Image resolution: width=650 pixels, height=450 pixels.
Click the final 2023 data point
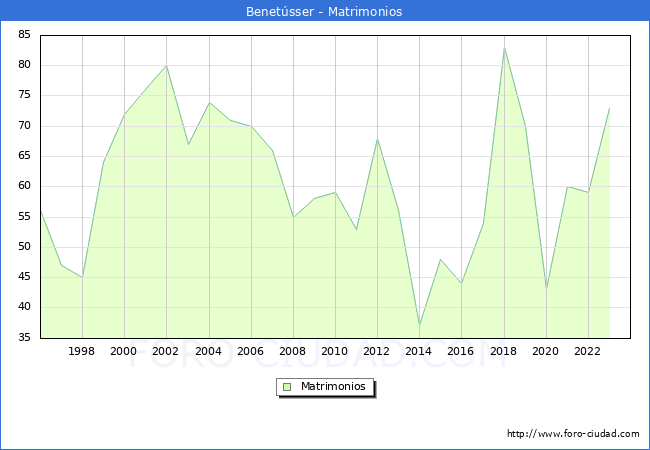pos(609,109)
